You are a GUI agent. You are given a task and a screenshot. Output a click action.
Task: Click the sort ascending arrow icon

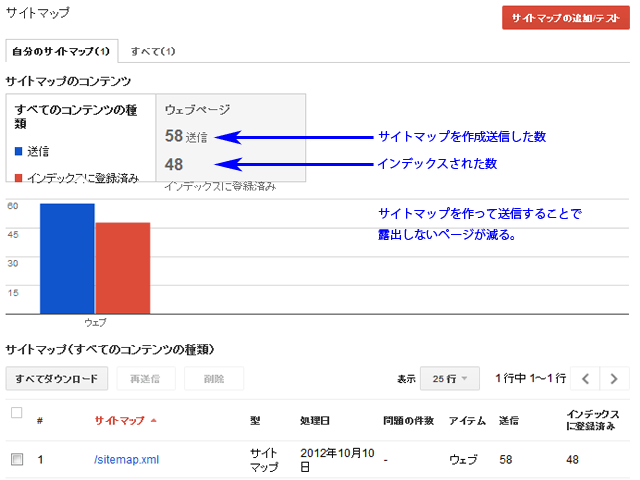point(153,420)
